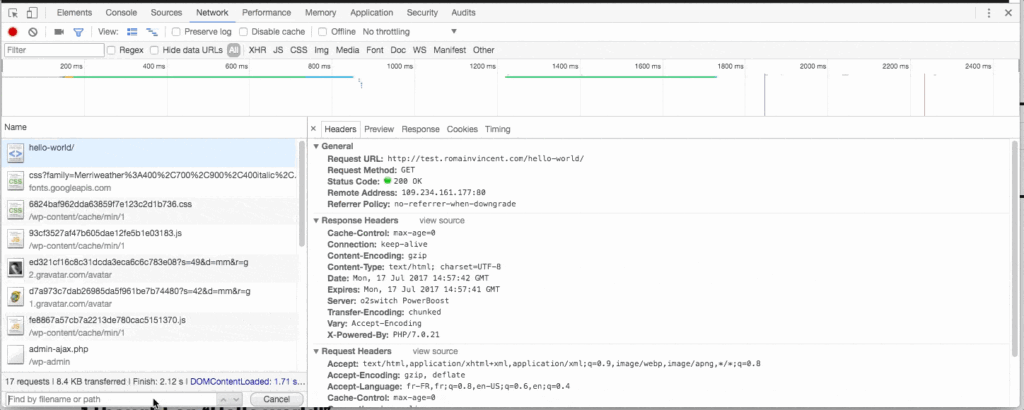This screenshot has height=410, width=1024.
Task: Switch to waterfall overview view icon
Action: click(152, 31)
